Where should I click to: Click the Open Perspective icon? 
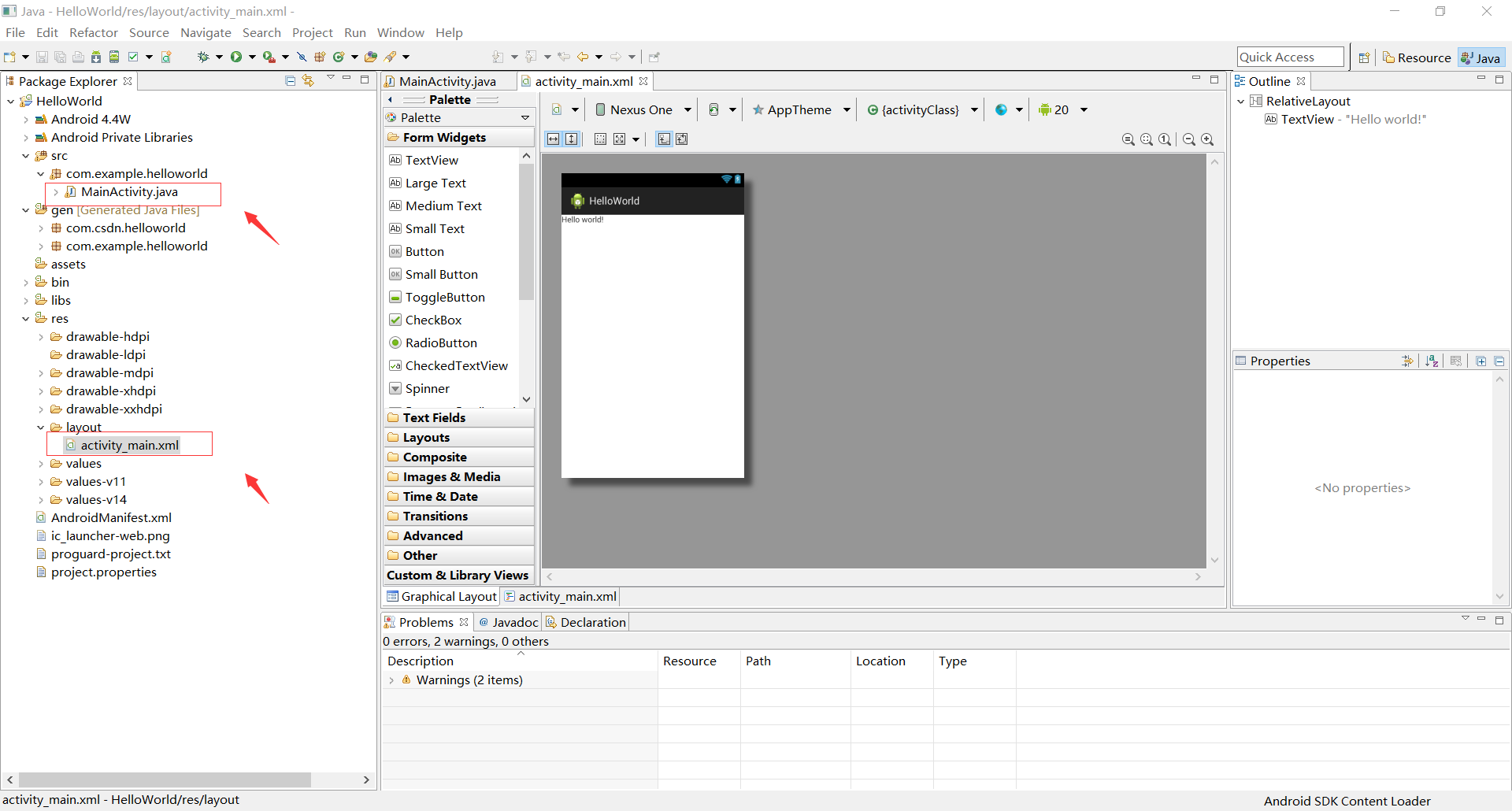pyautogui.click(x=1364, y=57)
